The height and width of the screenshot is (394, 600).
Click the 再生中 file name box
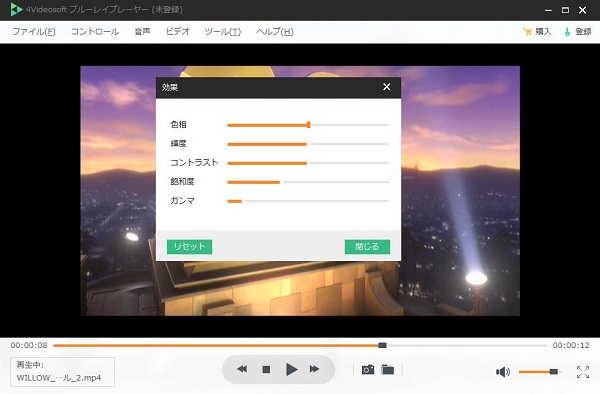click(x=62, y=372)
